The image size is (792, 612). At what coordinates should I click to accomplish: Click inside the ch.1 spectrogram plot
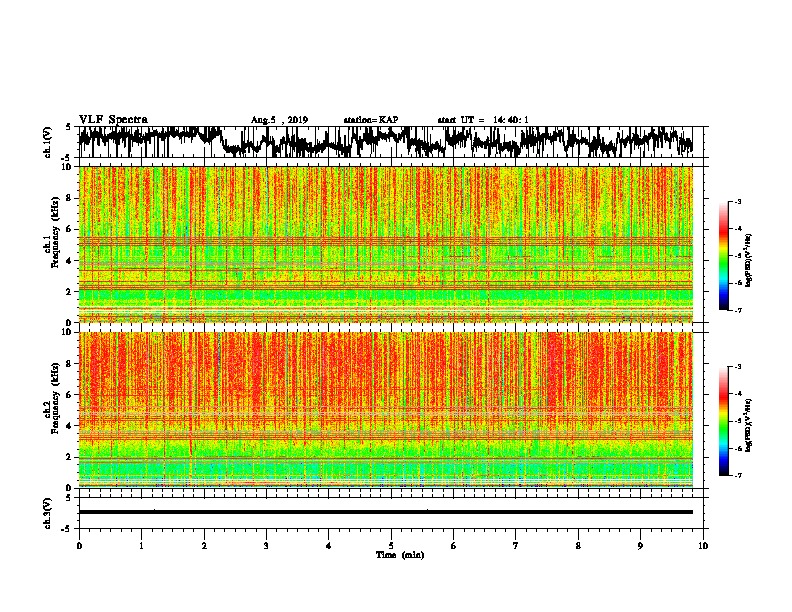pos(385,244)
